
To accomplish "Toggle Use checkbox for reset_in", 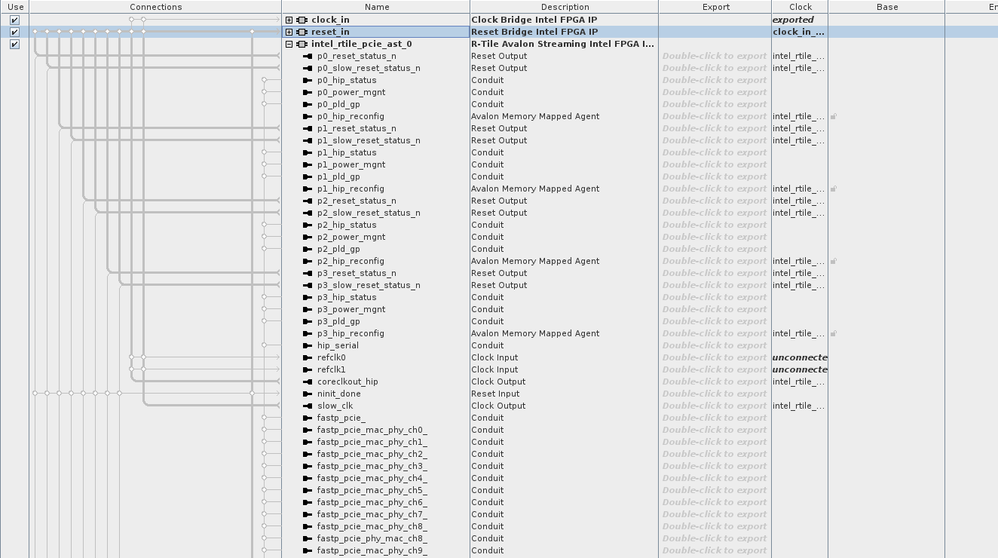I will pyautogui.click(x=15, y=32).
